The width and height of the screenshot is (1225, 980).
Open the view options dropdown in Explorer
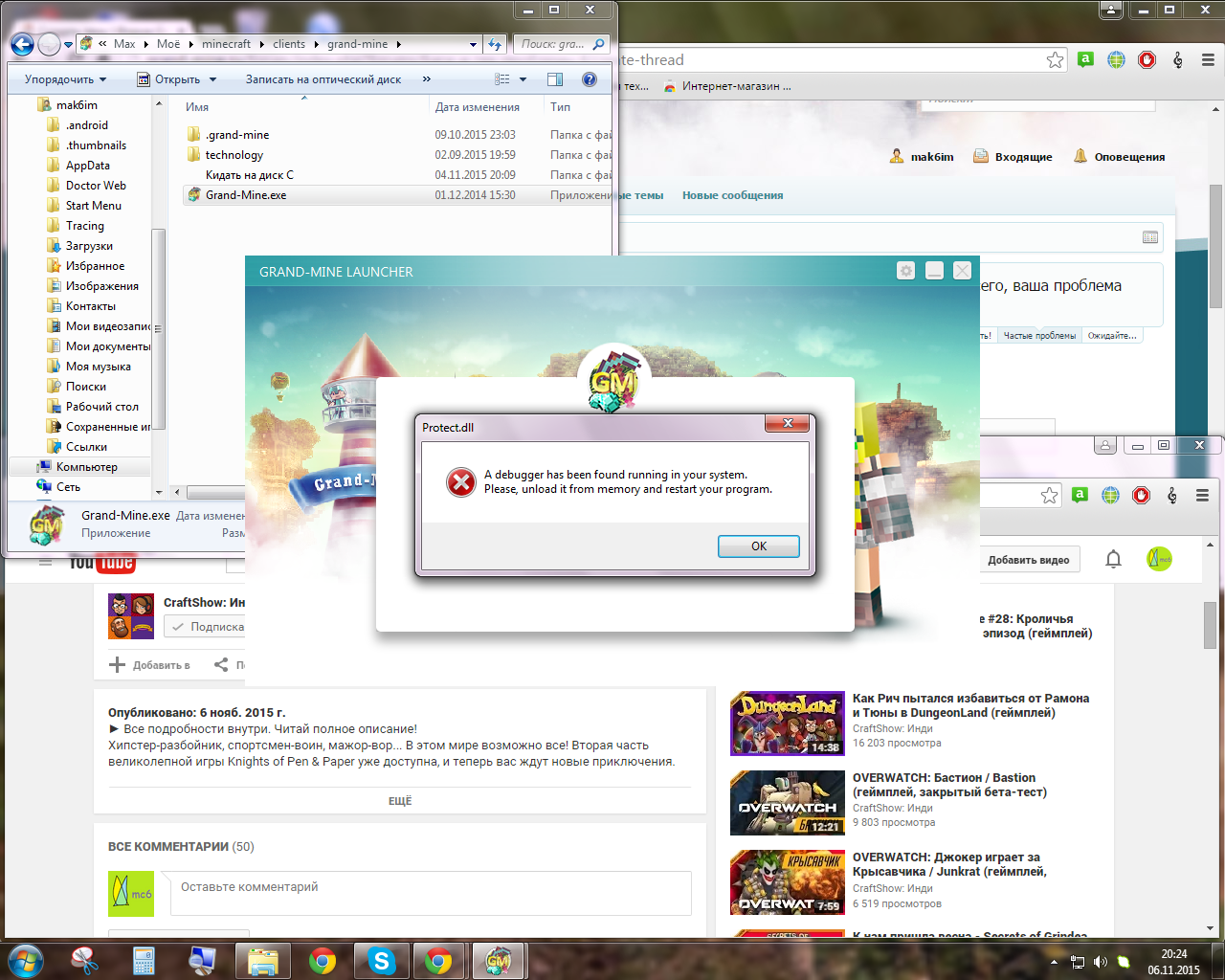(523, 79)
